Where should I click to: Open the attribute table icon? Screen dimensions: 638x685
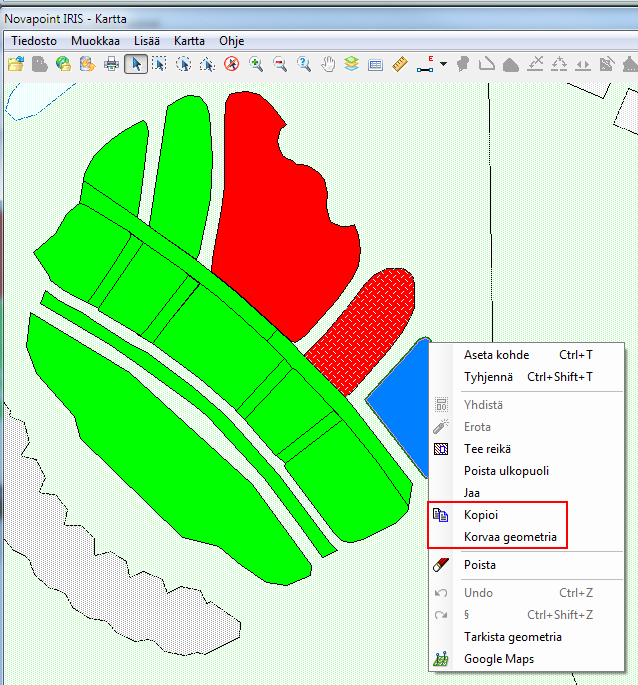(375, 65)
